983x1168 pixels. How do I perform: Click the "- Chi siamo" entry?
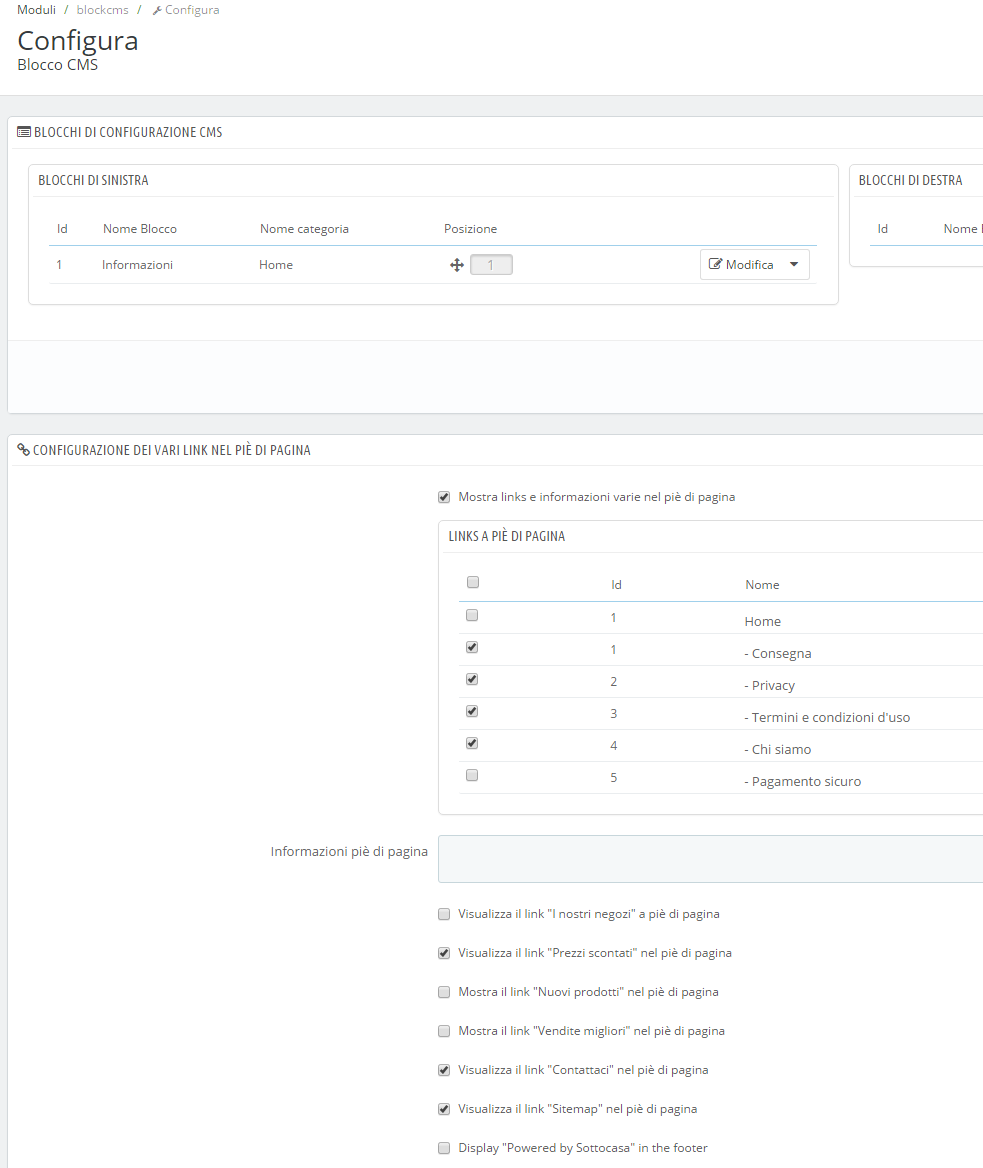[x=778, y=749]
